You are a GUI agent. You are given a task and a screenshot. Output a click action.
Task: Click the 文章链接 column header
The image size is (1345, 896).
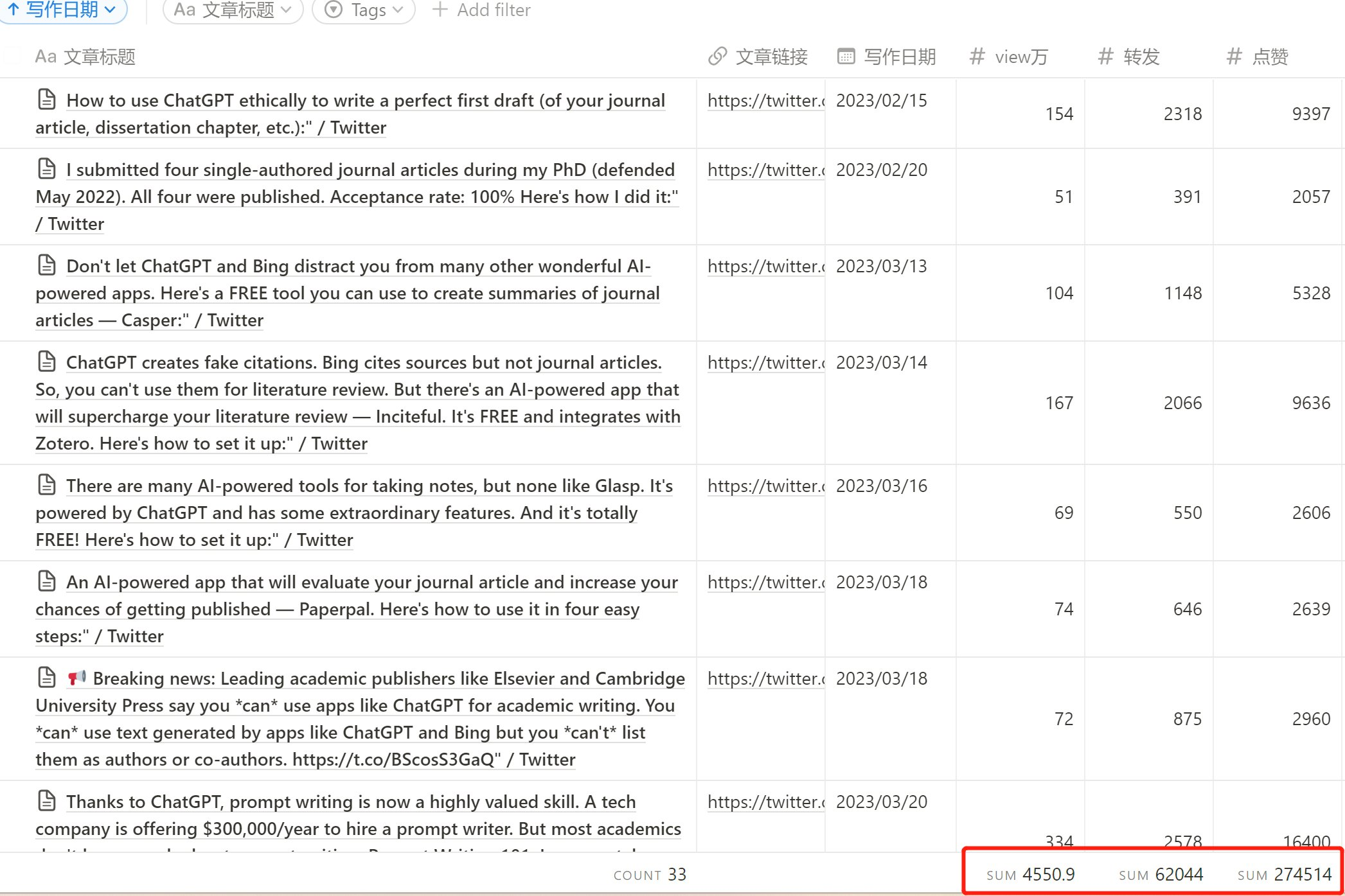(758, 57)
